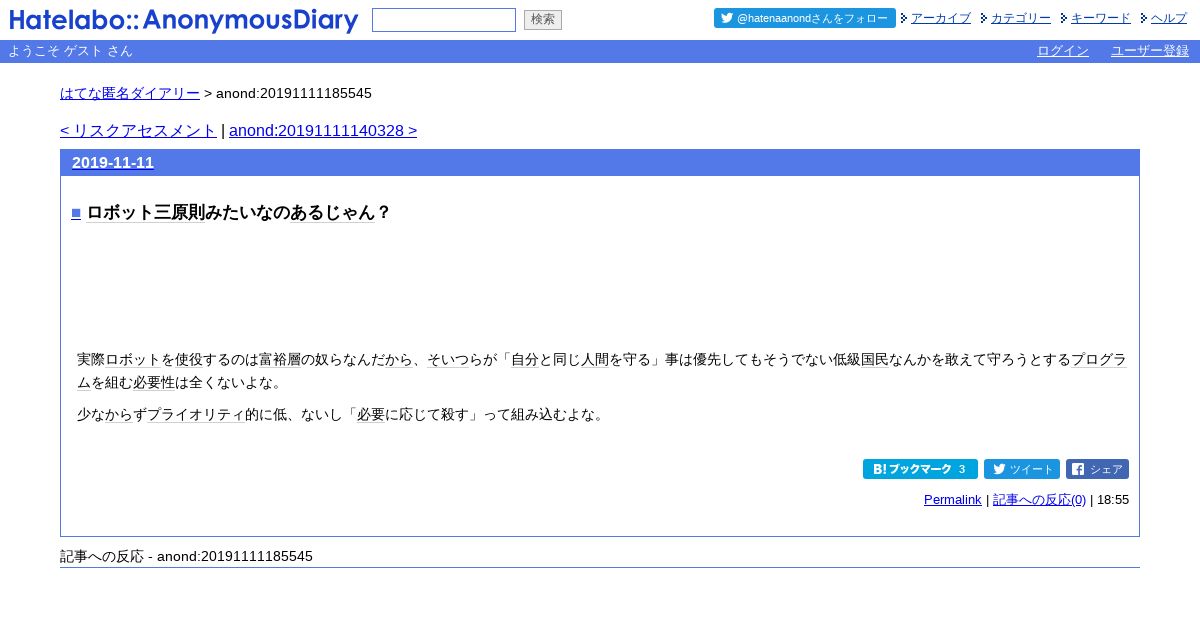Click the Hatena ブックマーク button
Image resolution: width=1200 pixels, height=630 pixels.
pos(920,469)
